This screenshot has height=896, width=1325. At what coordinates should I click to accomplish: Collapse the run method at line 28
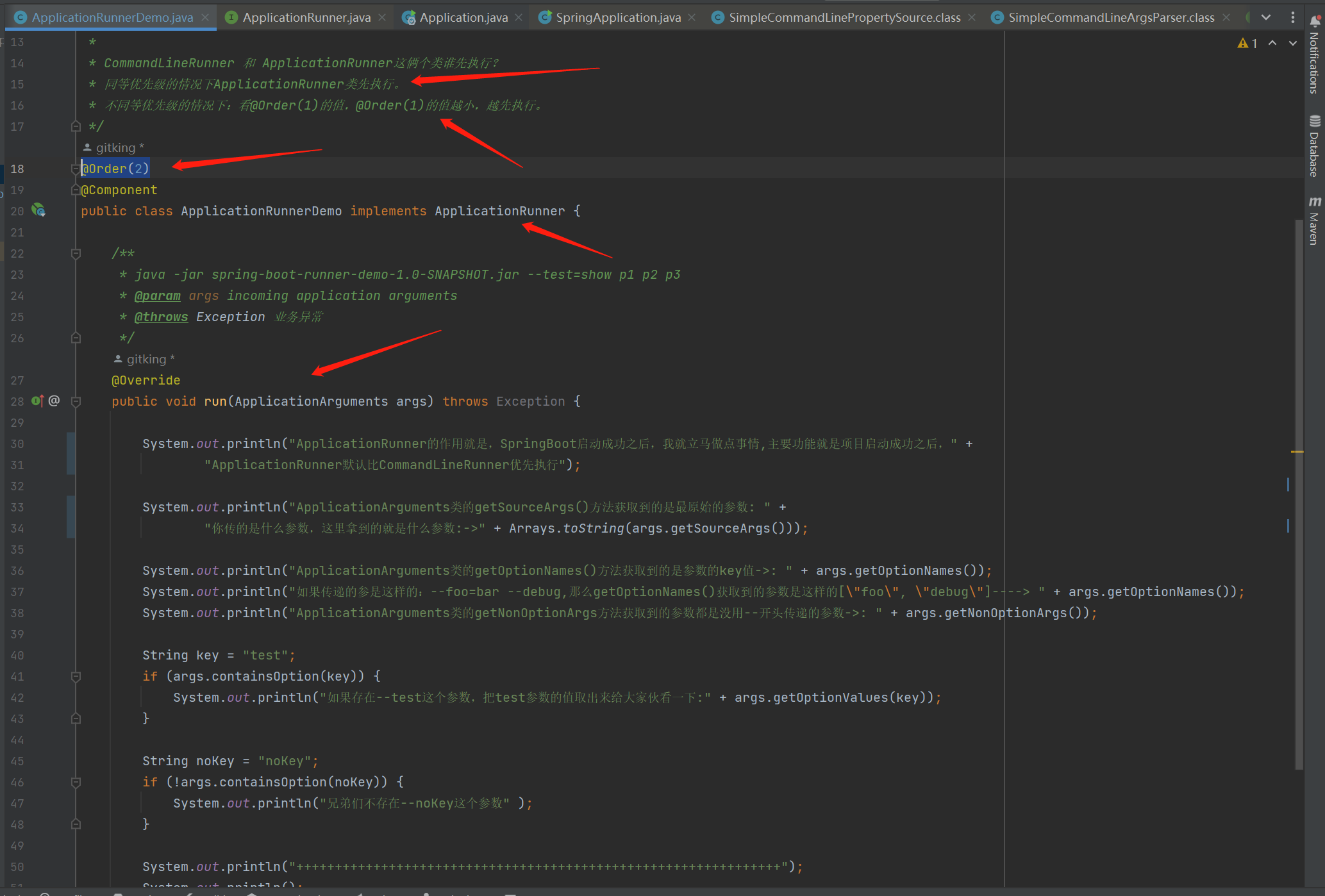(76, 401)
